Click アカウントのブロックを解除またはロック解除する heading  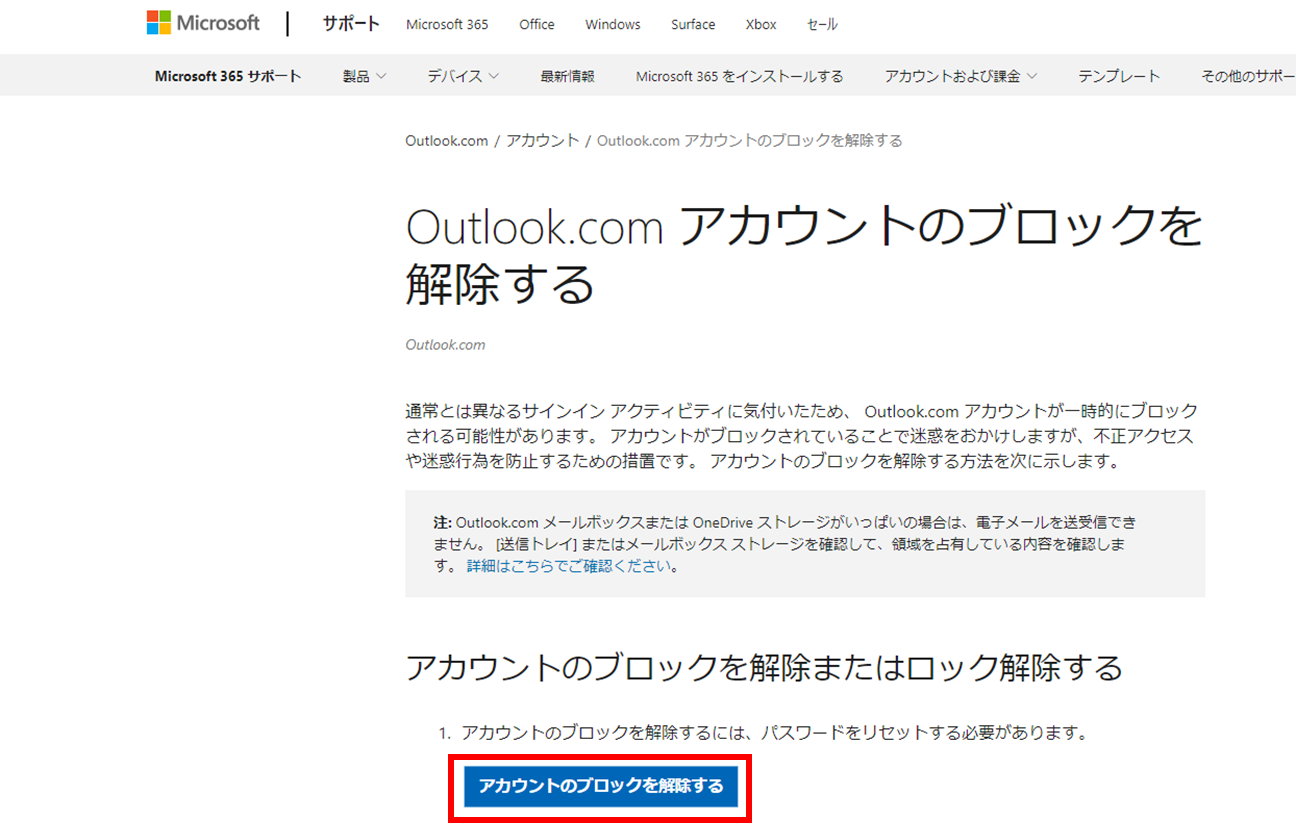pyautogui.click(x=764, y=668)
